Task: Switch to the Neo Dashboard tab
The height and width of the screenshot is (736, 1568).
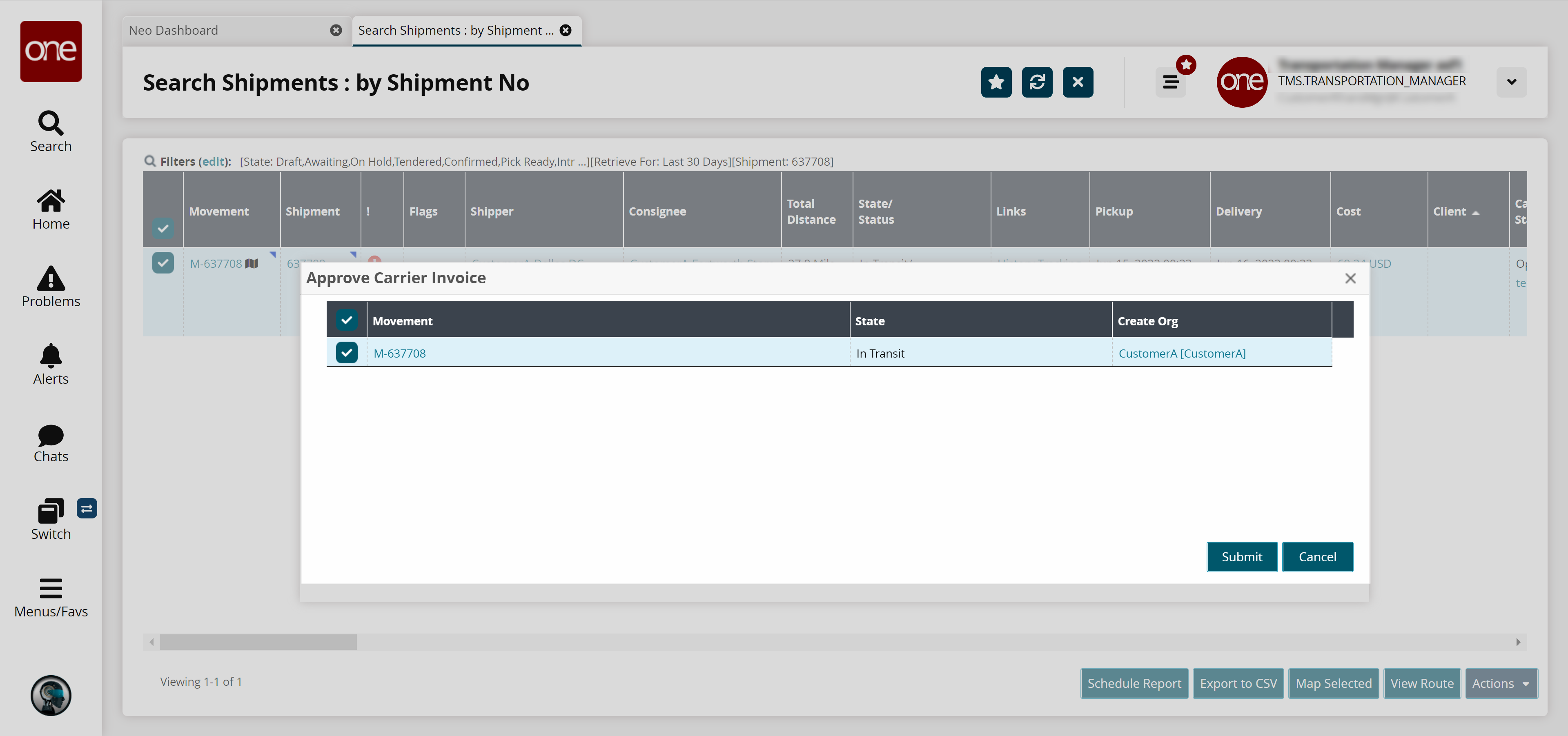Action: 174,31
